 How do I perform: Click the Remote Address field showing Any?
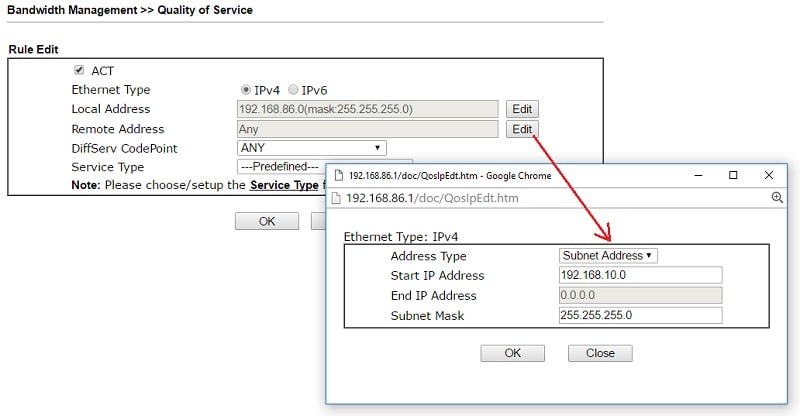(x=368, y=129)
